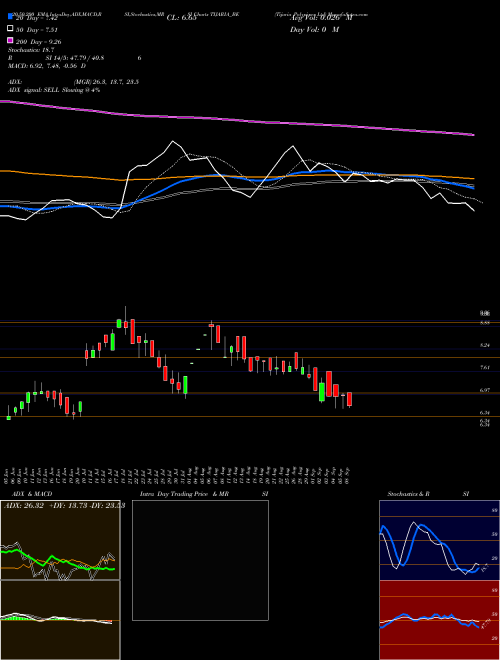Click the 'Stochastics: 18.7' reading
This screenshot has height=660, width=500.
(29, 50)
